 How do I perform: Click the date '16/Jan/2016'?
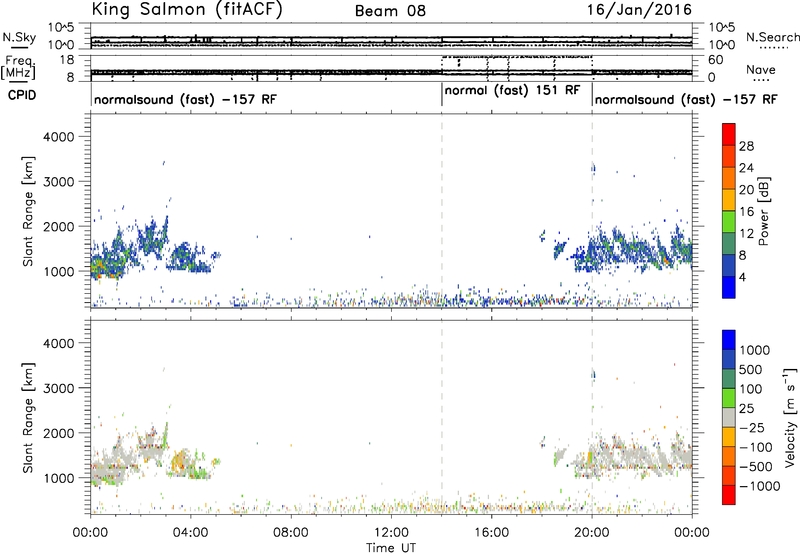pos(639,10)
